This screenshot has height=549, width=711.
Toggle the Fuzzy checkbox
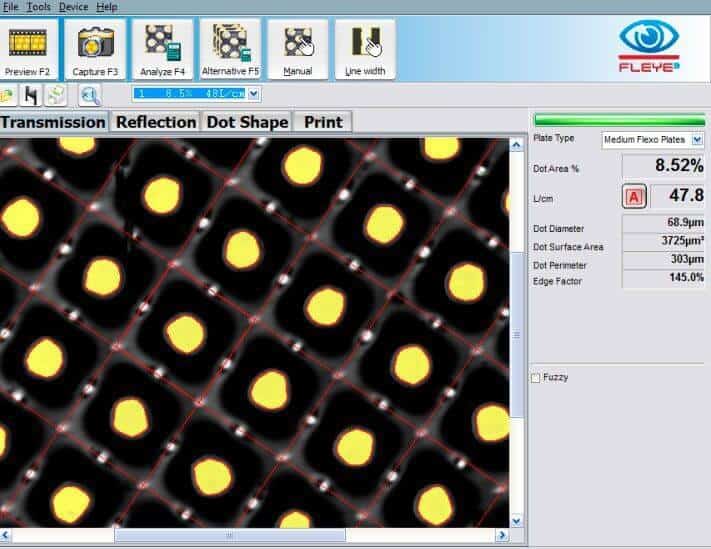coord(536,378)
